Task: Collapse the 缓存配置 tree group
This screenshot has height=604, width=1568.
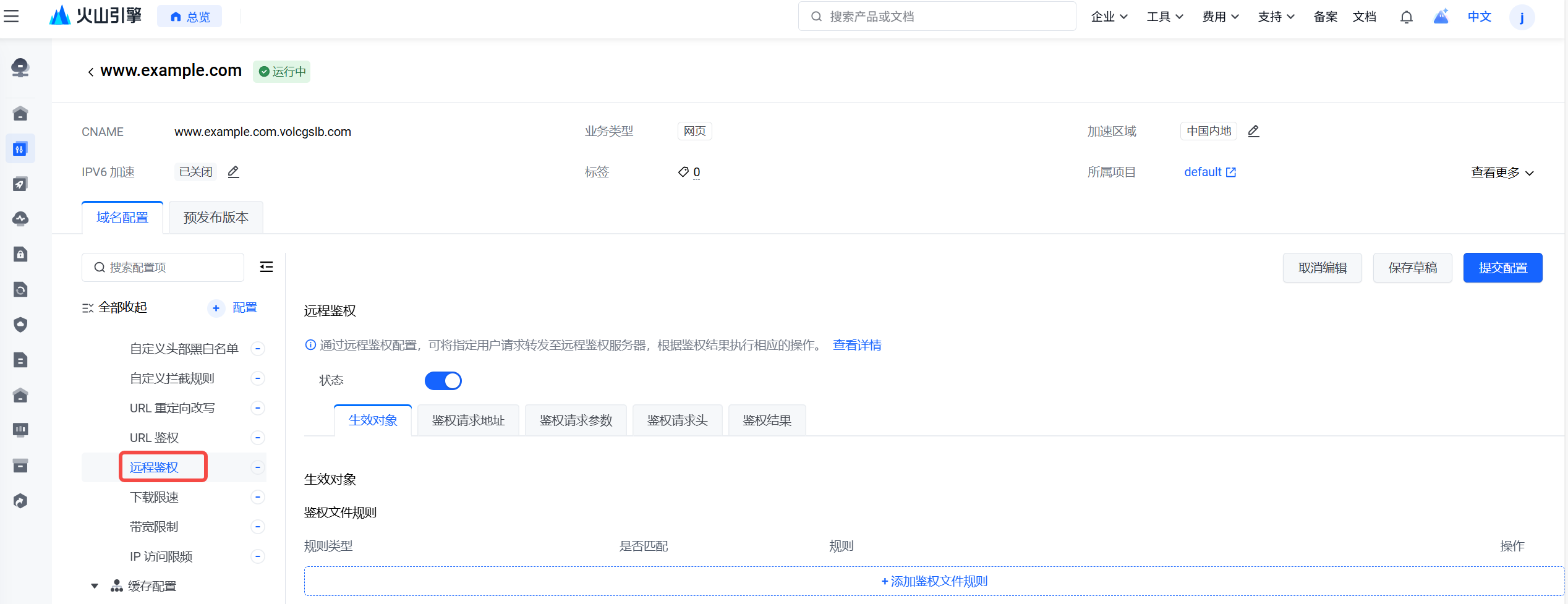Action: point(95,586)
